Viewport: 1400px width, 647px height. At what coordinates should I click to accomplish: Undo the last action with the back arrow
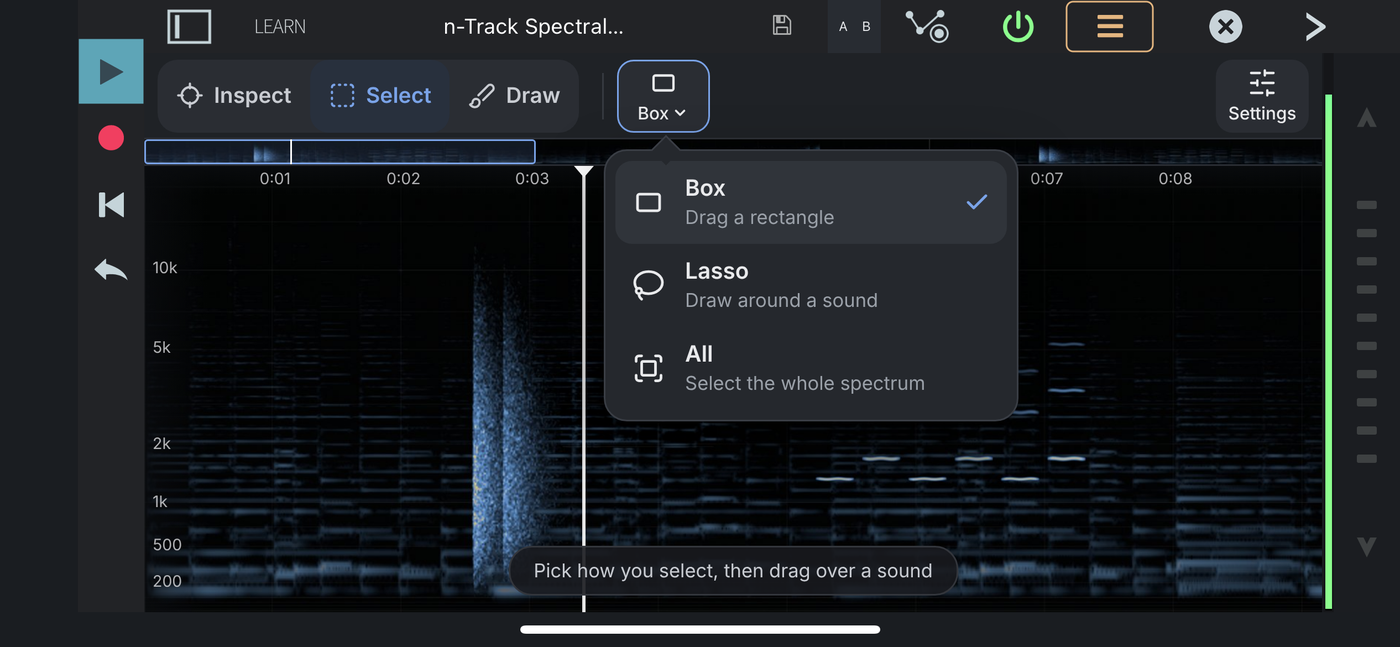(111, 269)
